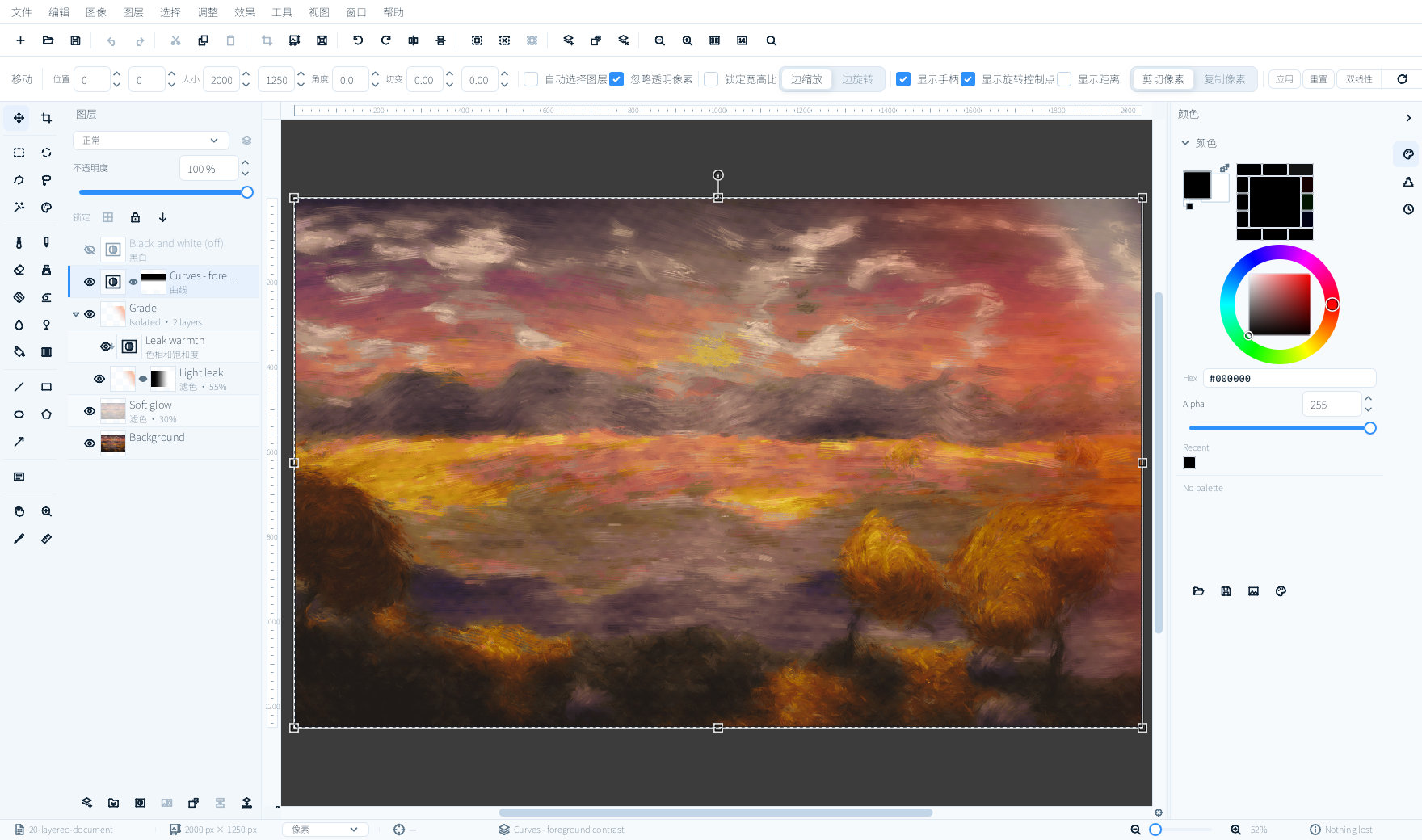Screen dimensions: 1422x840
Task: Tick the 显示距离 checkbox
Action: pyautogui.click(x=1064, y=79)
